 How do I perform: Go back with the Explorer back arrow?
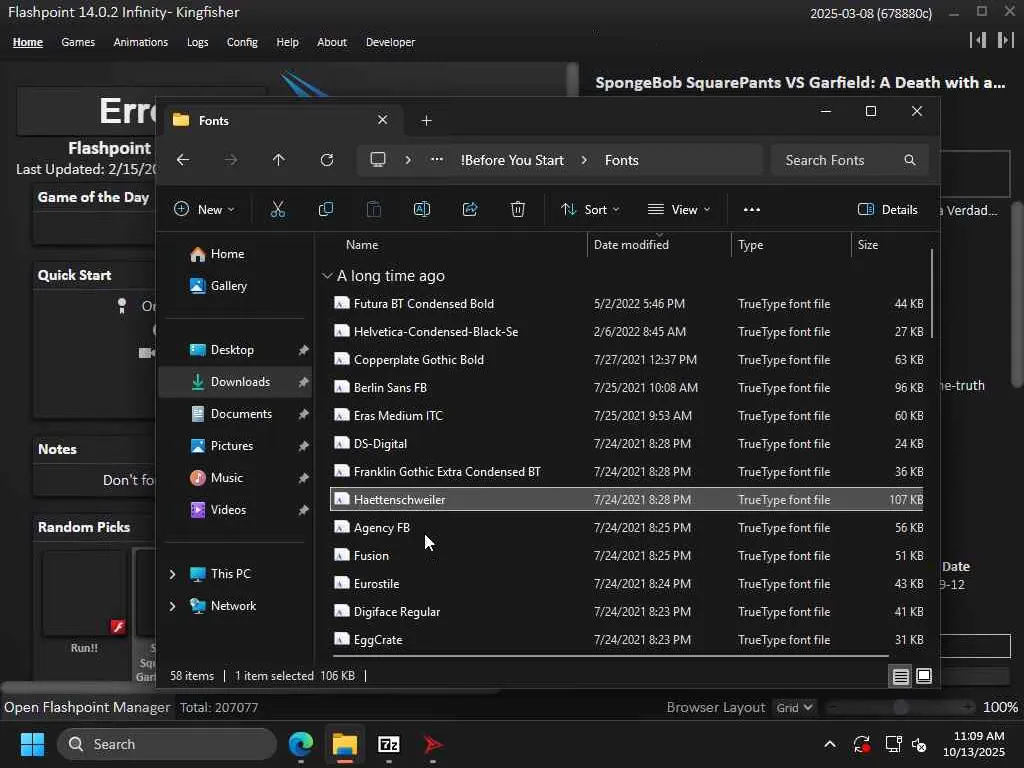pos(183,160)
